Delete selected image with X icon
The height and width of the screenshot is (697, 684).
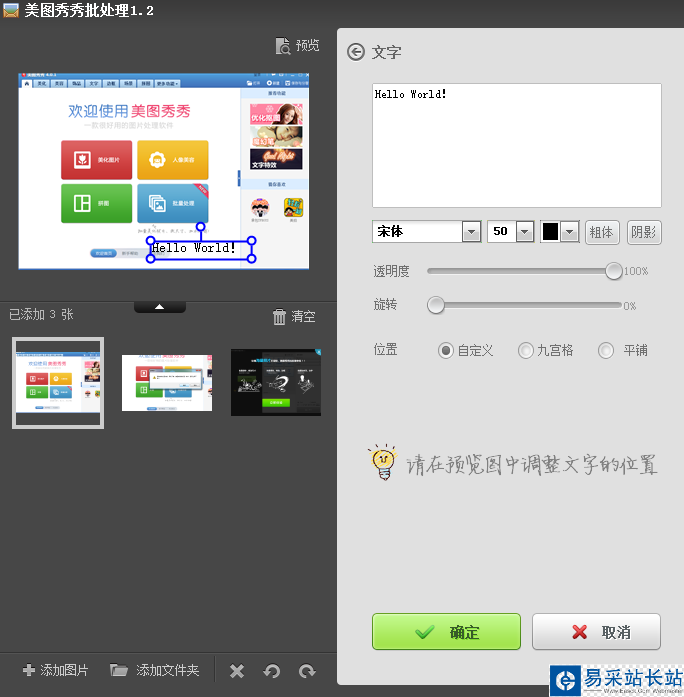(237, 671)
